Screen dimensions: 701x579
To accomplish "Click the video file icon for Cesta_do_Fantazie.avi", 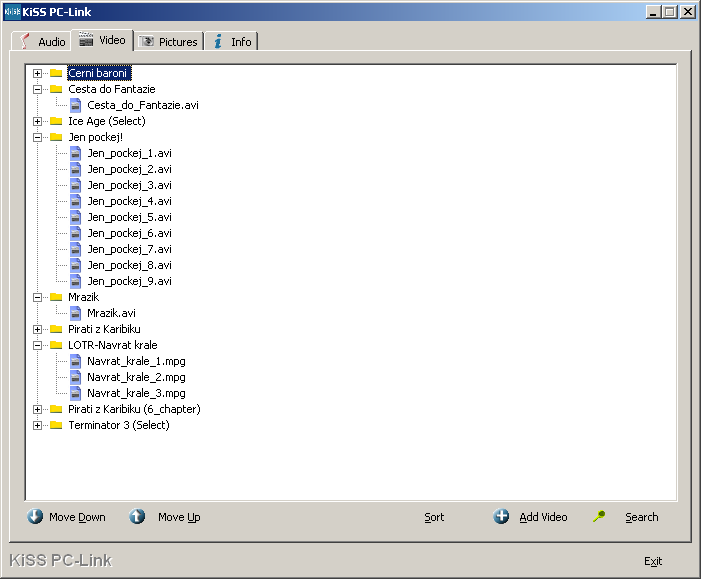I will point(76,105).
